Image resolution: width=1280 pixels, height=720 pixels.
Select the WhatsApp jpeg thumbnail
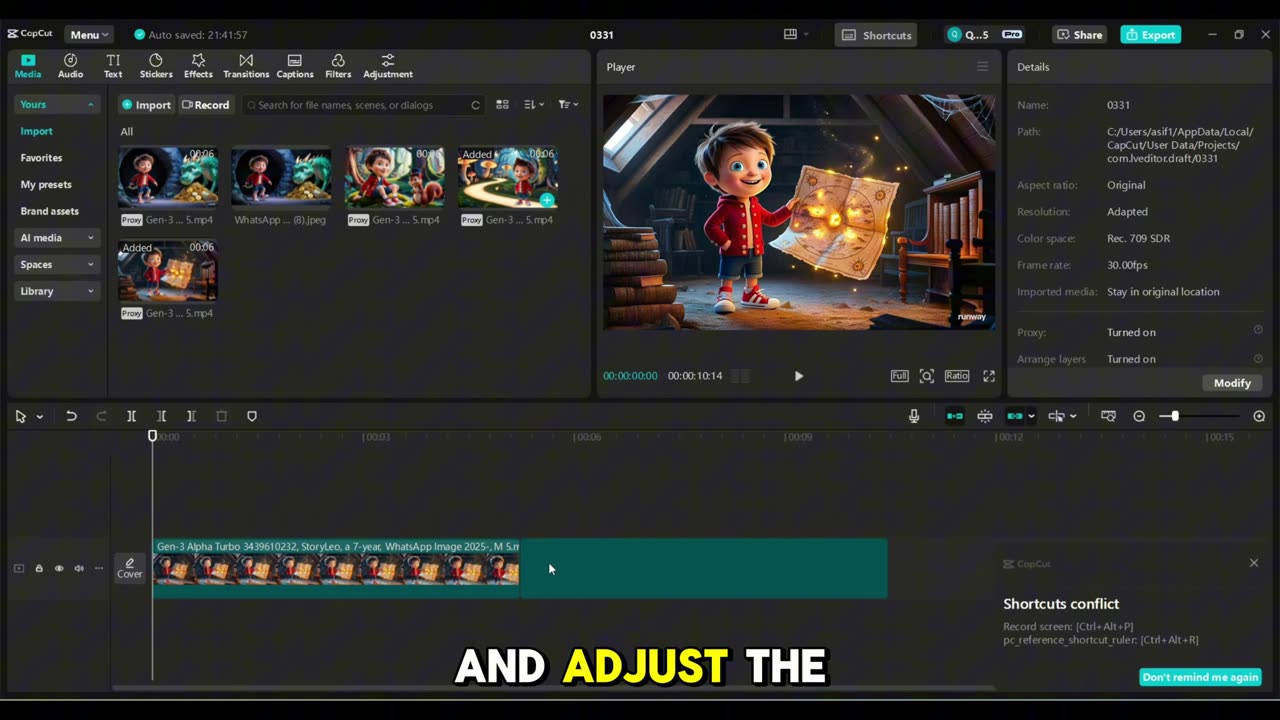[x=281, y=178]
